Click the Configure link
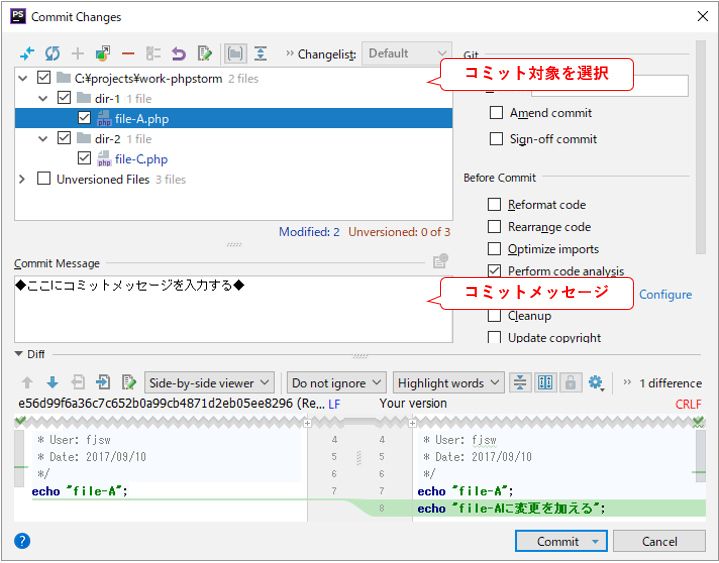The height and width of the screenshot is (563, 719). click(x=665, y=294)
